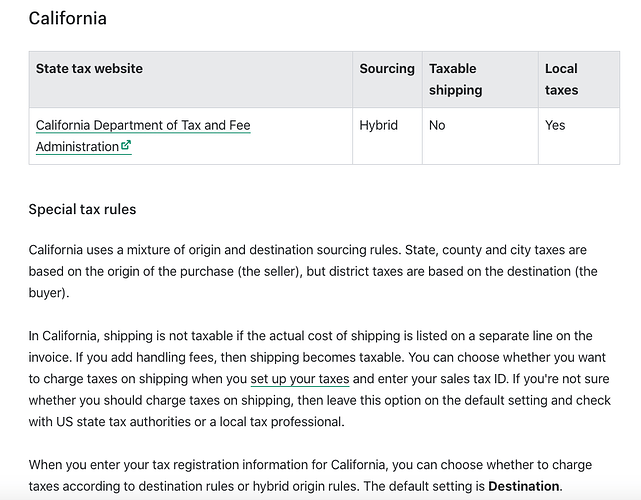Click the 'State tax website' column header
This screenshot has height=500, width=641.
pos(89,69)
